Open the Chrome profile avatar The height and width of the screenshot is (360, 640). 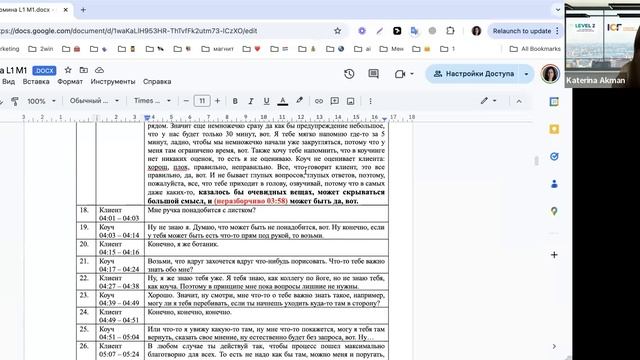476,31
